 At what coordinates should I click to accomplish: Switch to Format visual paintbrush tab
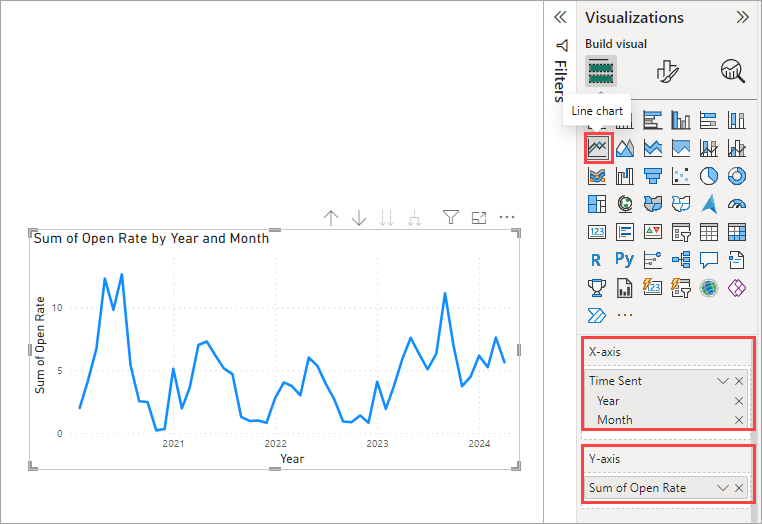point(667,71)
